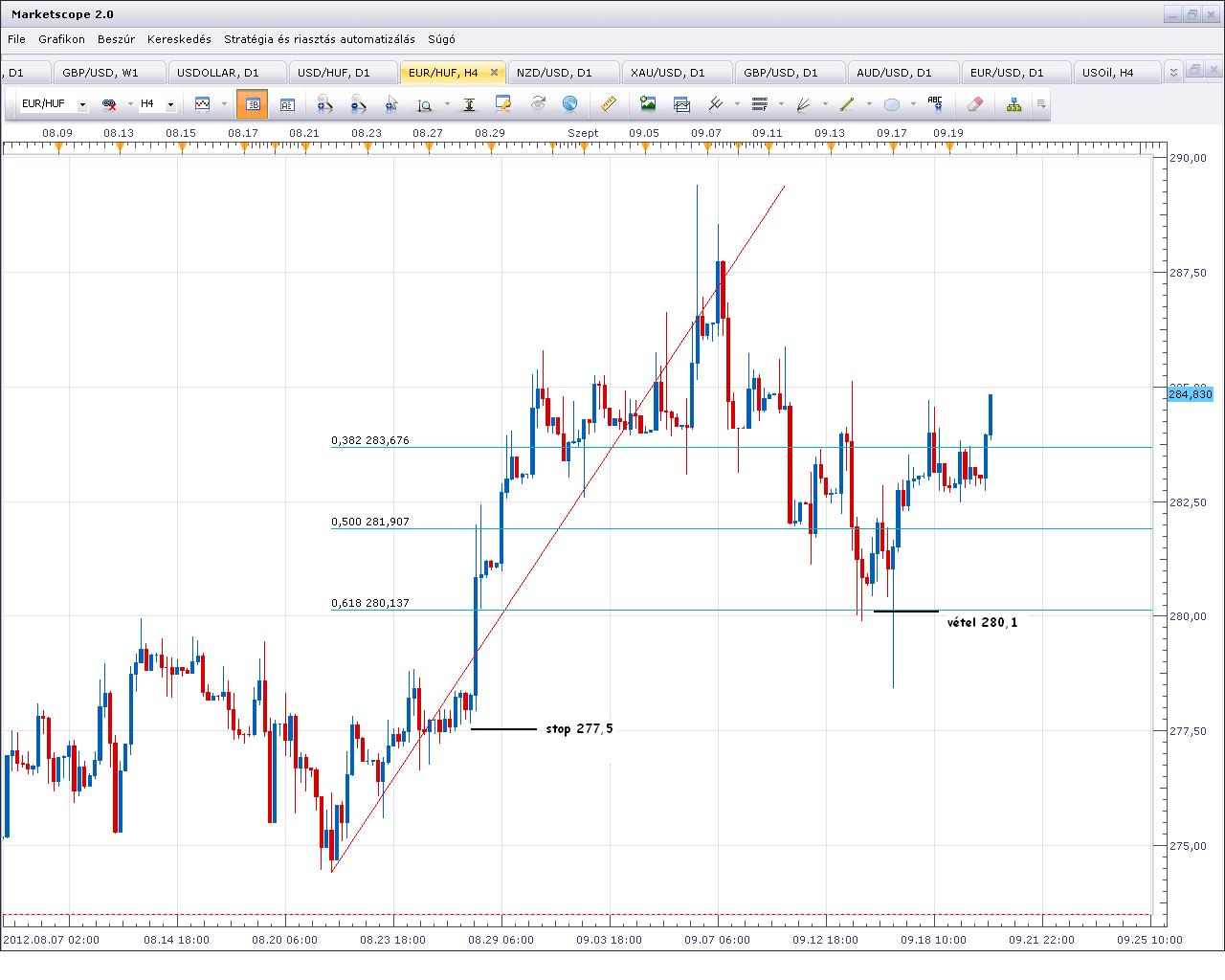
Task: Open the shape tool dropdown arrow
Action: point(913,104)
